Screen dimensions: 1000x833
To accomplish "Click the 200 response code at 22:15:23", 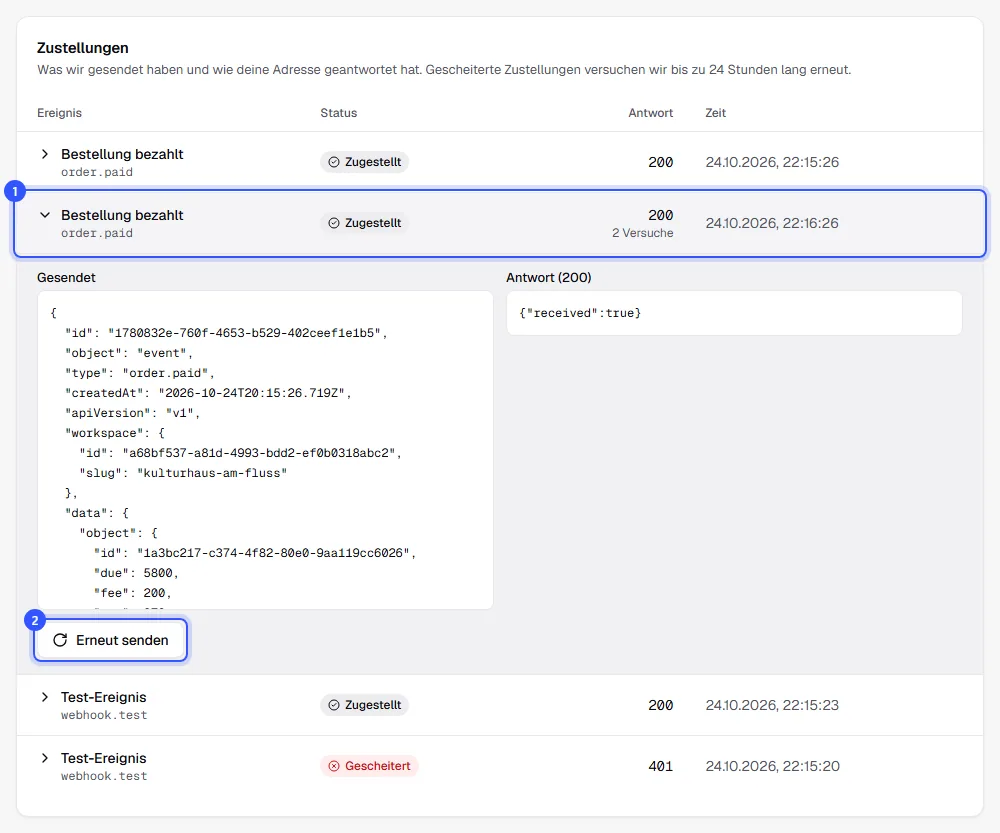I will point(661,705).
